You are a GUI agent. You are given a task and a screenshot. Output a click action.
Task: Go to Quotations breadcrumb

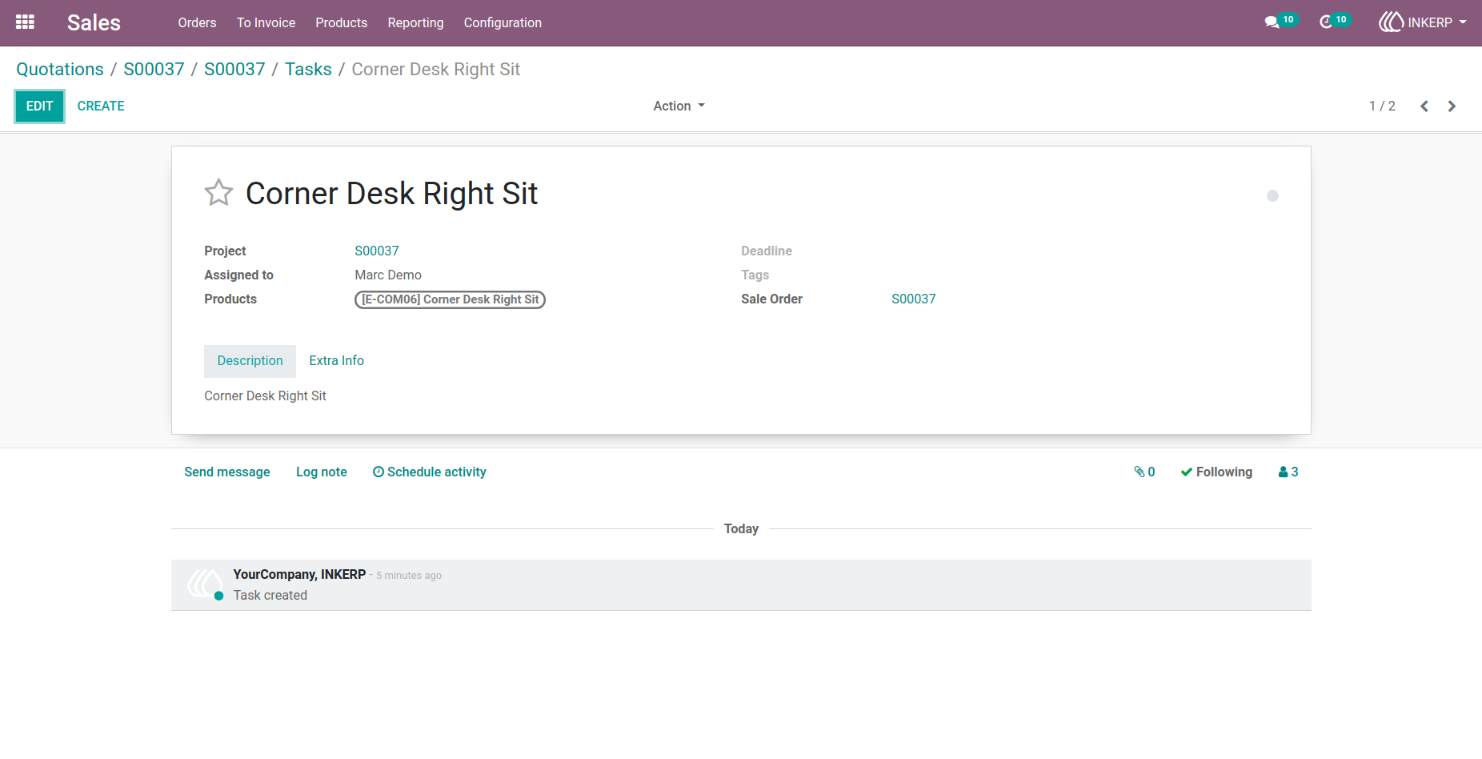tap(60, 69)
